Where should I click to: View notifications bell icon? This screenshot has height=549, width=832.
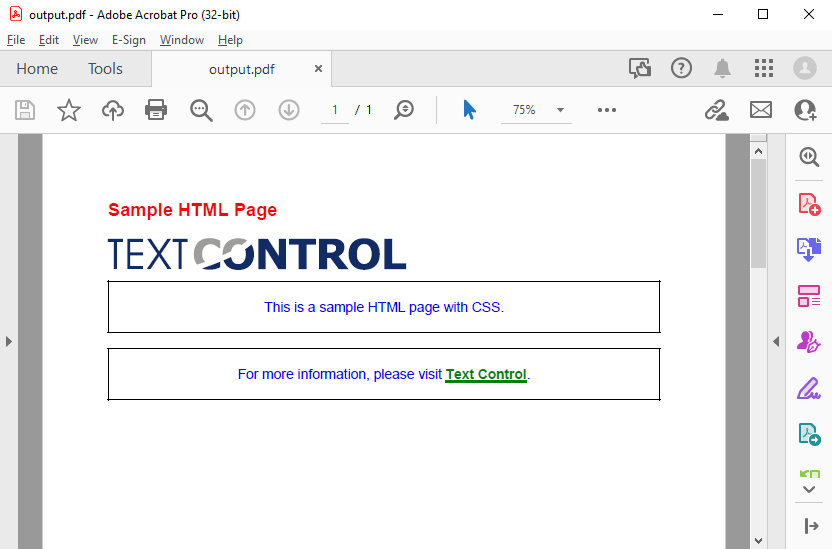722,68
